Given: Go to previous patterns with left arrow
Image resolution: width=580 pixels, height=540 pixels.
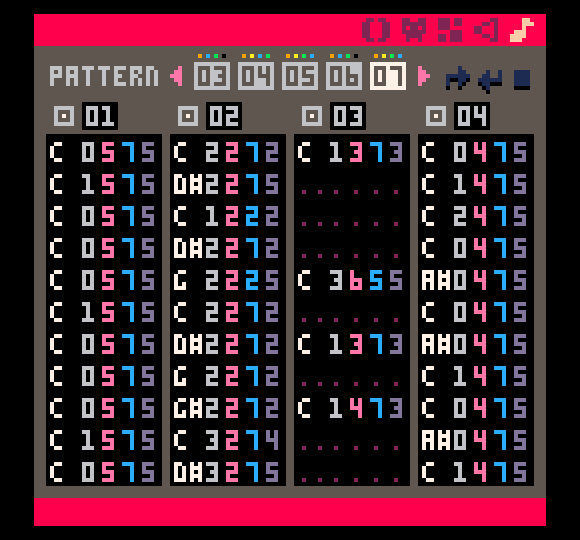Looking at the screenshot, I should [177, 76].
